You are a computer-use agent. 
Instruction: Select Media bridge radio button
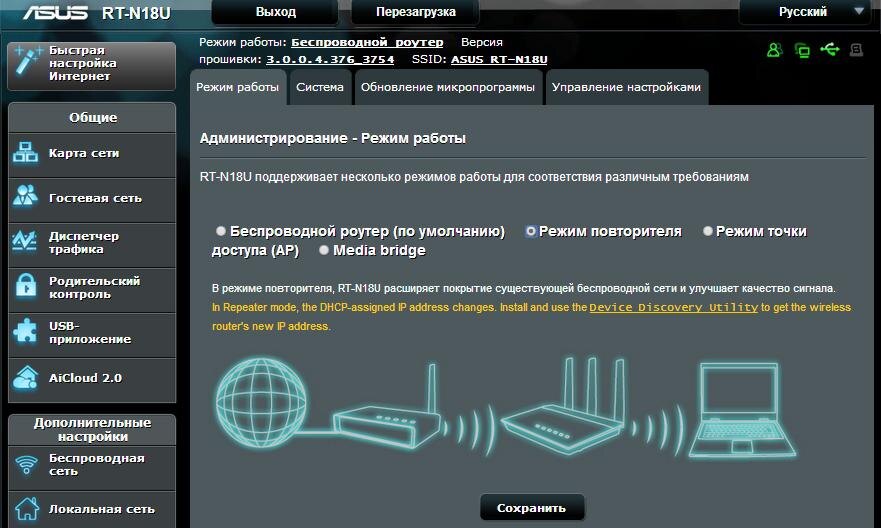pyautogui.click(x=324, y=250)
